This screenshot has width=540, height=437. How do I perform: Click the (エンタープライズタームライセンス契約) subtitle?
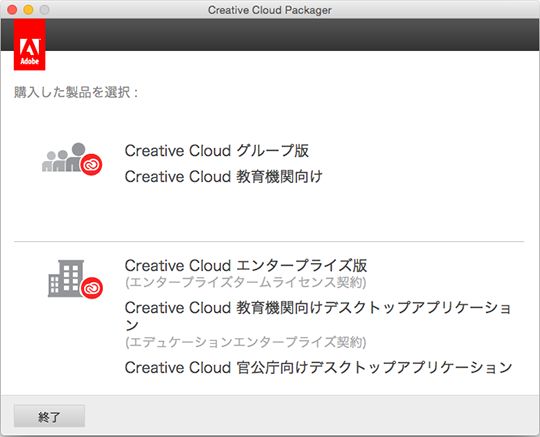[246, 282]
